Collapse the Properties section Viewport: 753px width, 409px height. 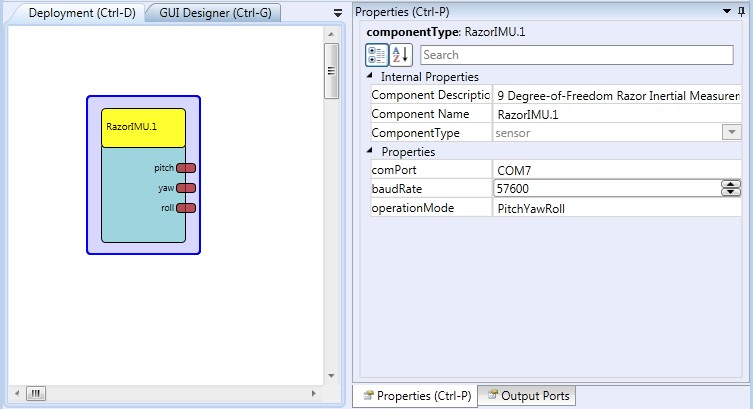369,151
